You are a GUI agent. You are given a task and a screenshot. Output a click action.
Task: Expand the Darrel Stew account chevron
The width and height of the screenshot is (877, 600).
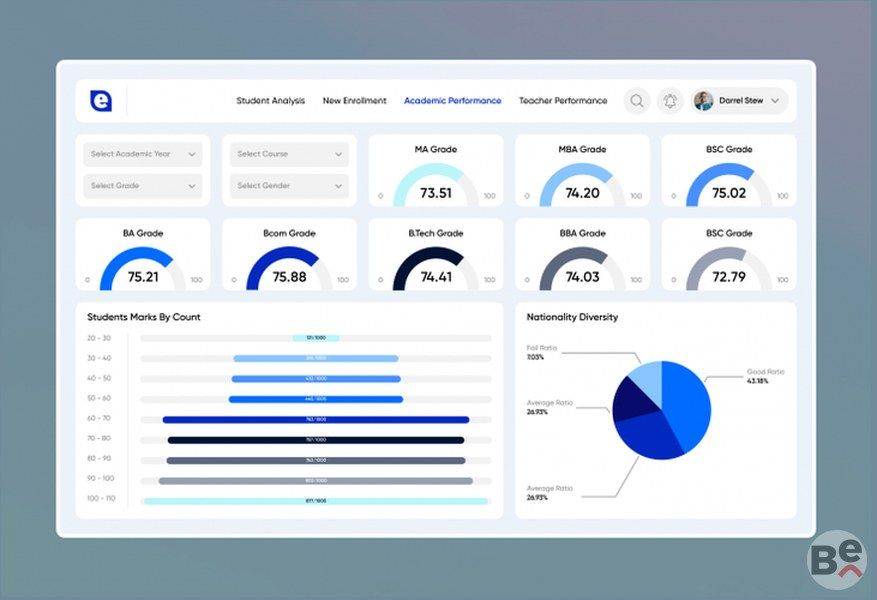(775, 101)
